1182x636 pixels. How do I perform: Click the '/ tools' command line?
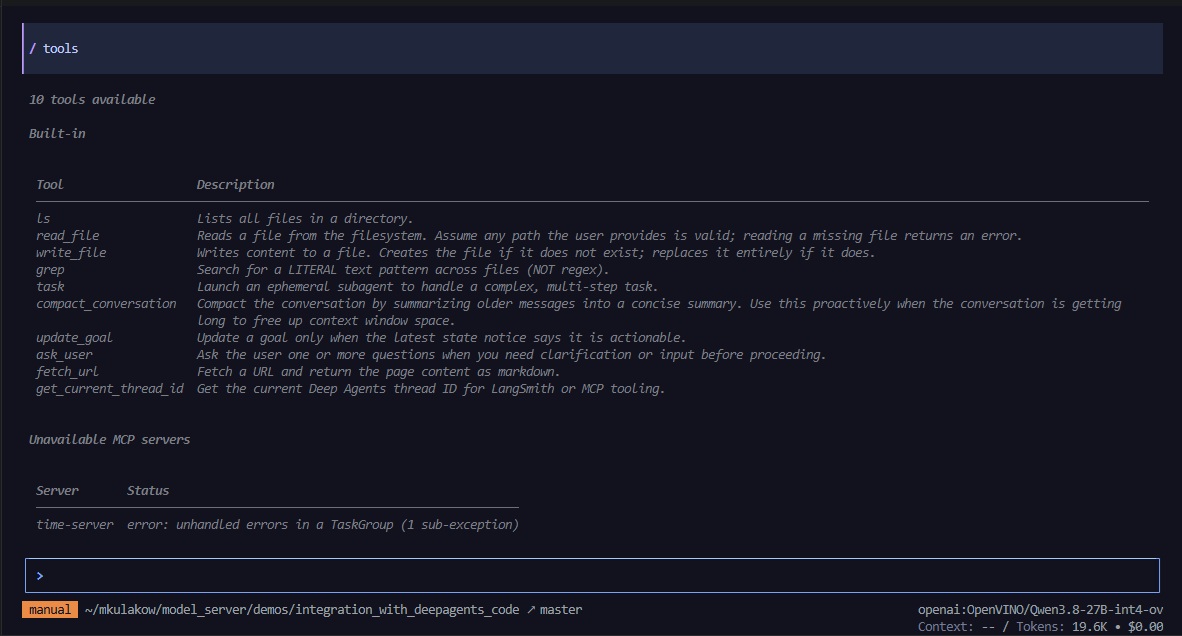click(x=592, y=48)
